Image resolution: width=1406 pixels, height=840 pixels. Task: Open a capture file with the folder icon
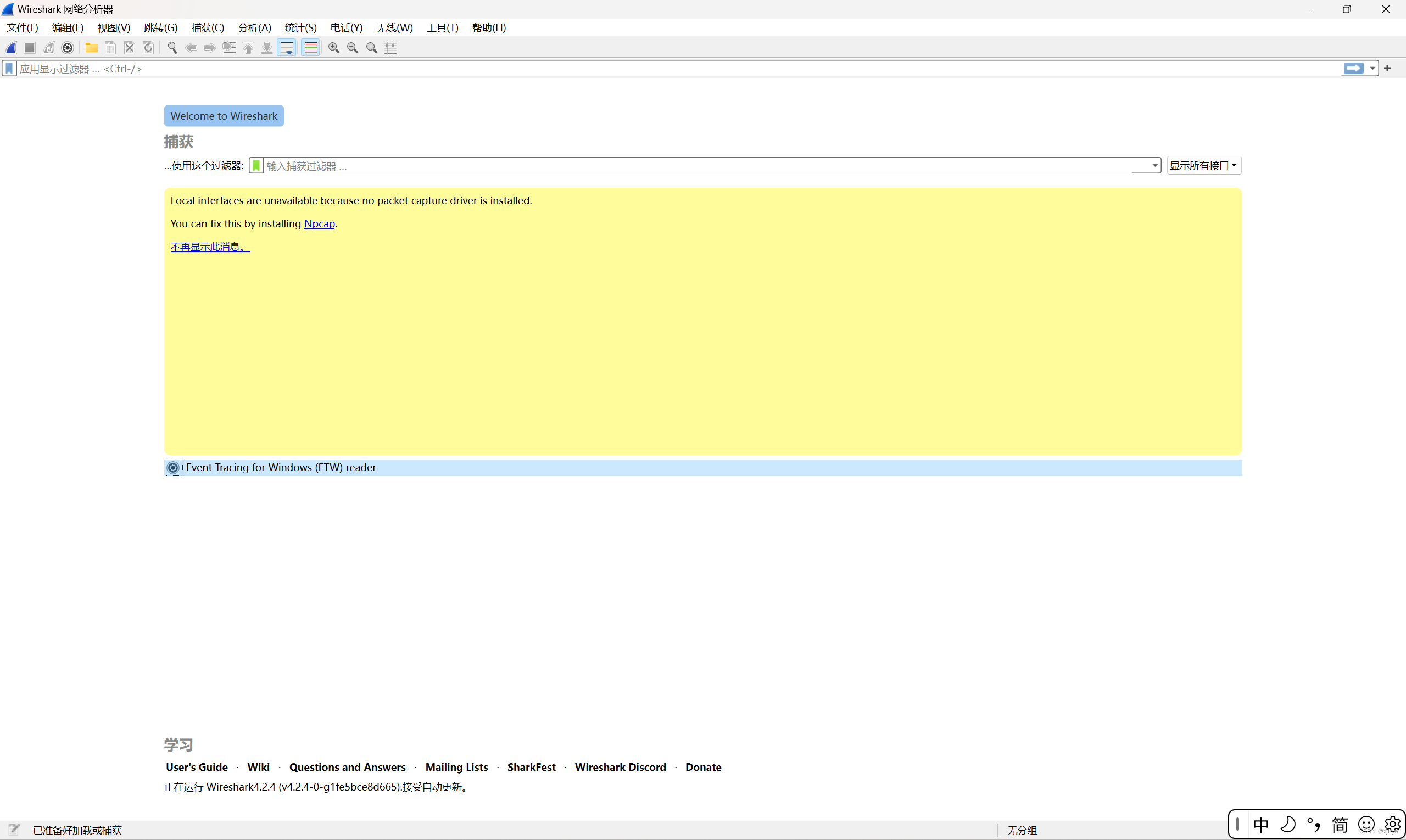pos(91,48)
